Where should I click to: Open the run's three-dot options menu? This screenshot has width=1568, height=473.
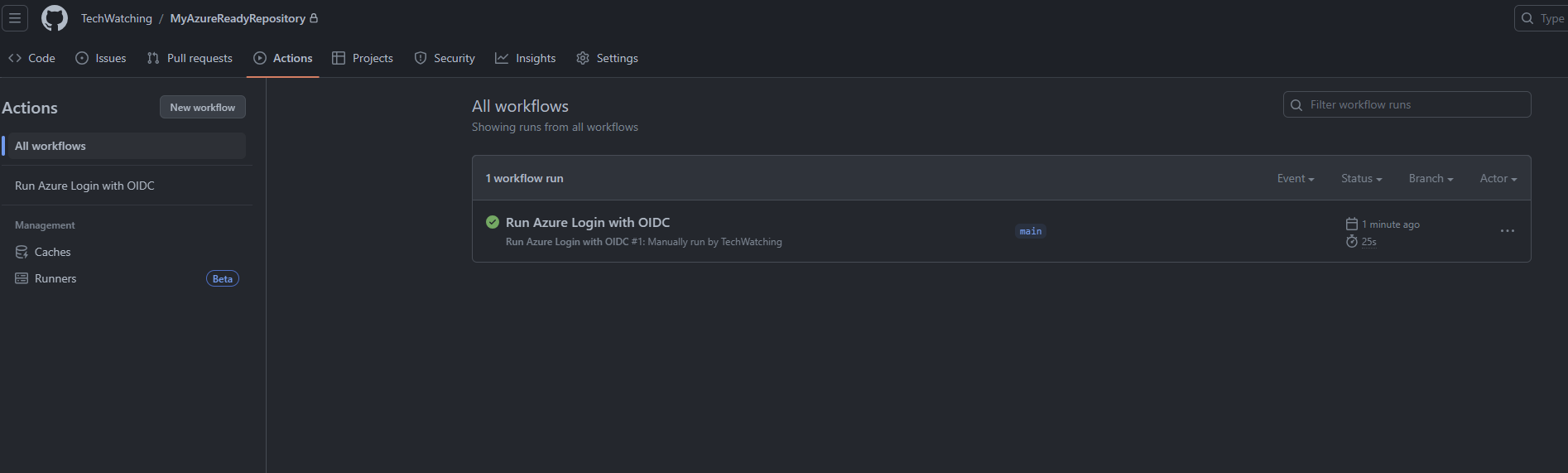click(1508, 231)
